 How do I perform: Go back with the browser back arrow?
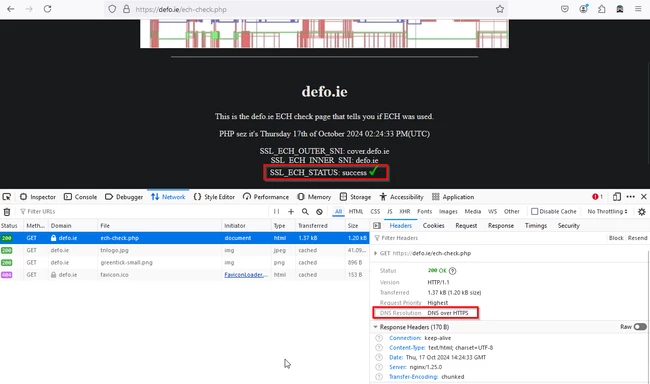11,9
